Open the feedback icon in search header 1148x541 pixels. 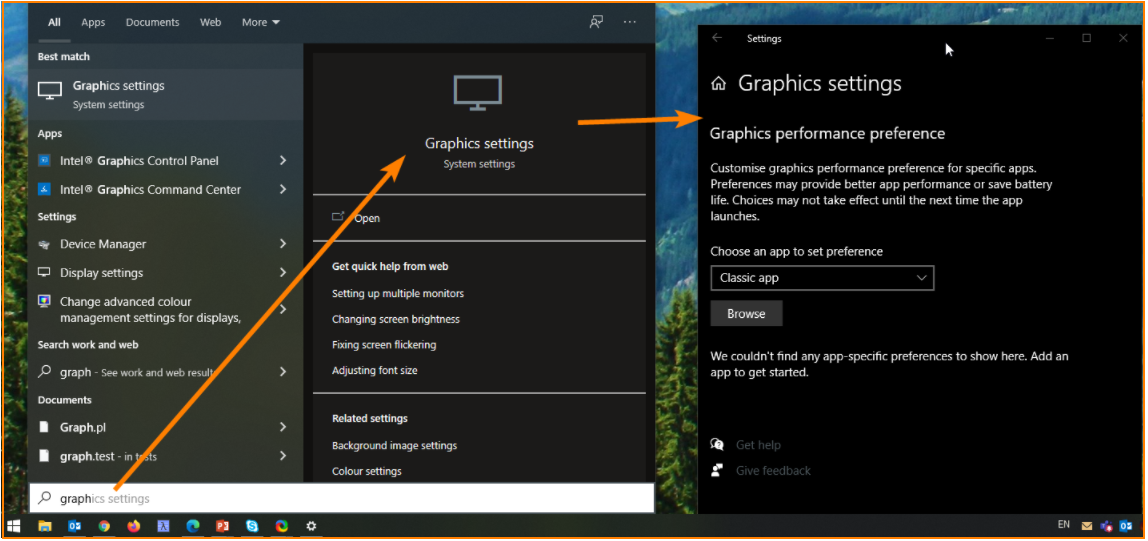pos(596,22)
